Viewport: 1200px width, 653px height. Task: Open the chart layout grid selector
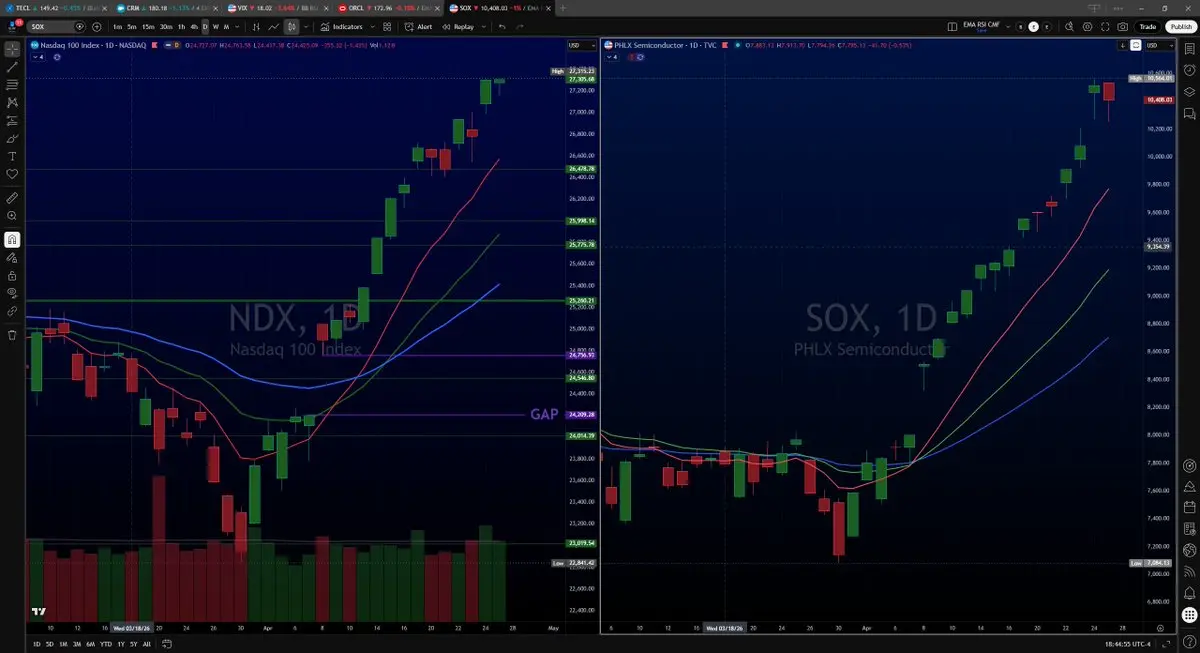point(952,26)
